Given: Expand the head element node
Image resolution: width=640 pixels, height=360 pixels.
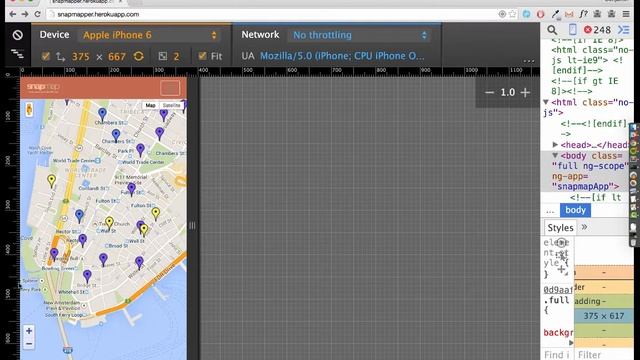Looking at the screenshot, I should 555,144.
